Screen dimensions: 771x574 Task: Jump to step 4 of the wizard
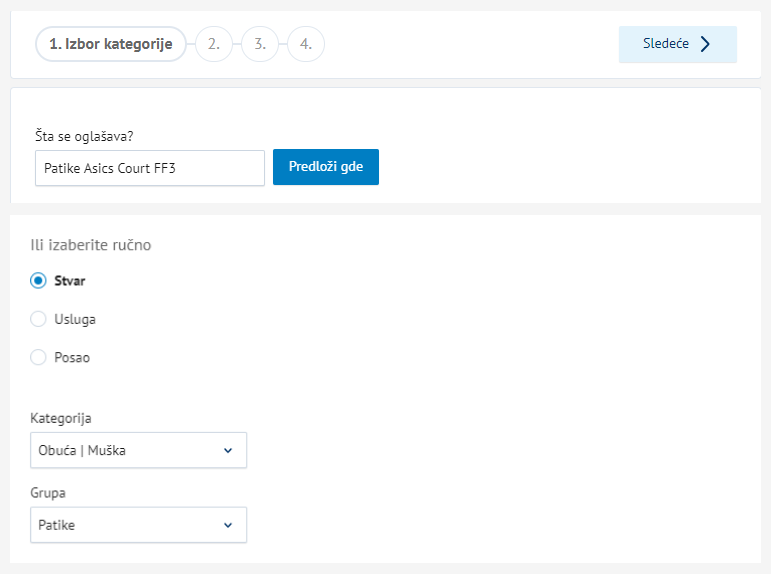click(306, 44)
